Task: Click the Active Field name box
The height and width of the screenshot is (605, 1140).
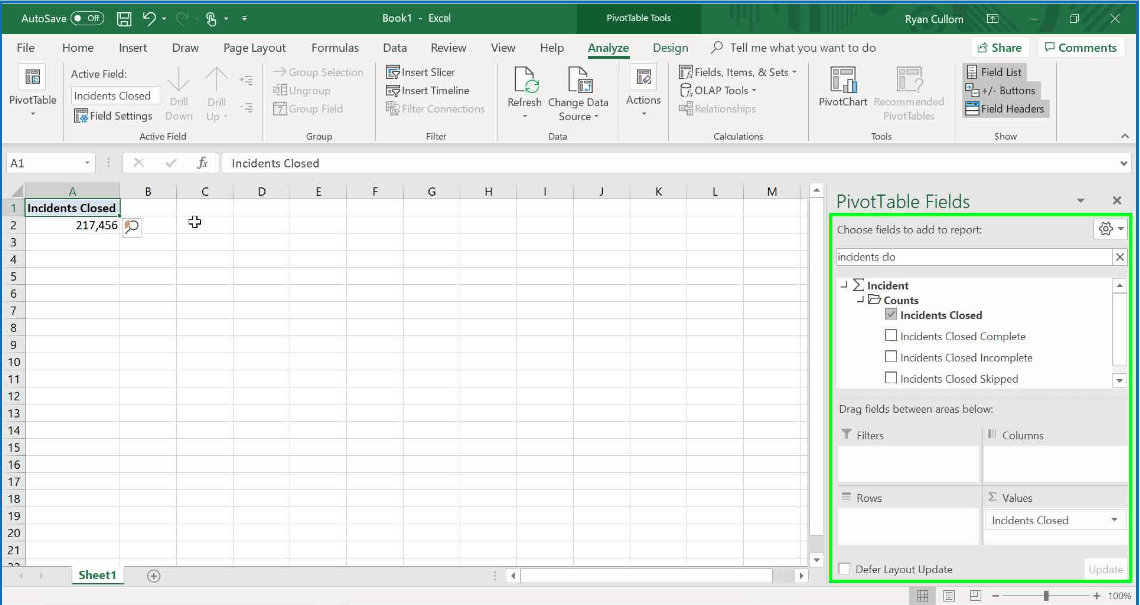Action: (115, 95)
